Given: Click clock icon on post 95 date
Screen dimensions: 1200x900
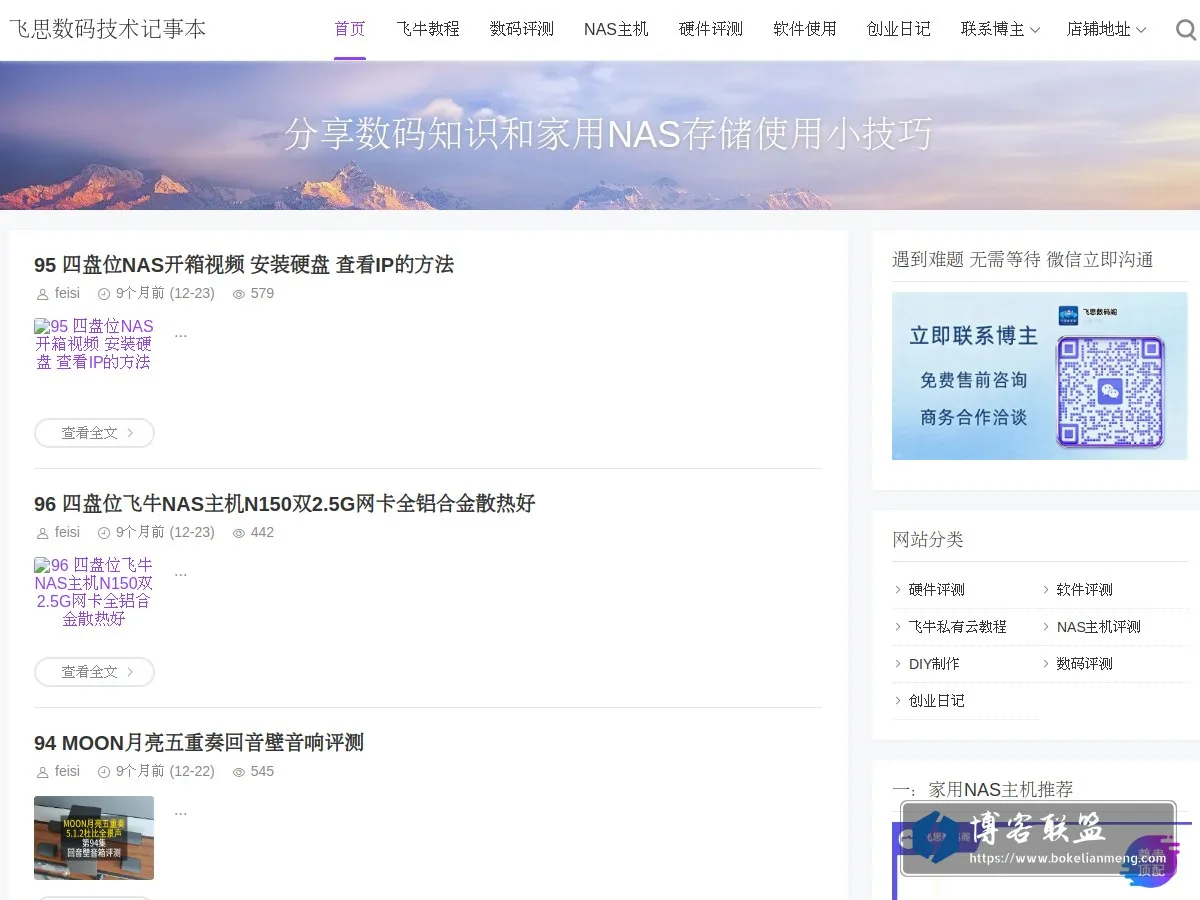Looking at the screenshot, I should (x=104, y=294).
